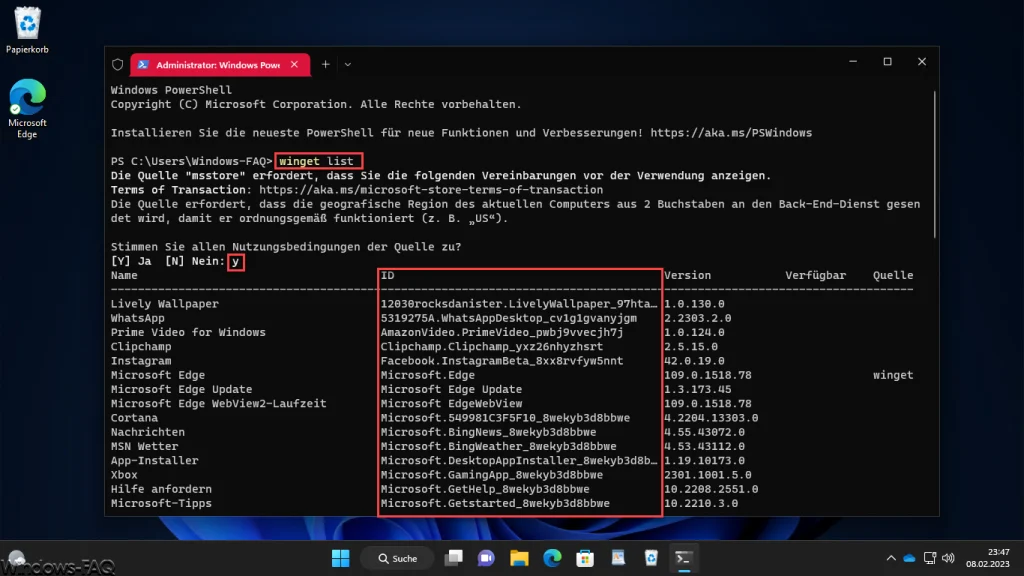The width and height of the screenshot is (1024, 576).
Task: Click version '1.3.173.45' of Edge Update
Action: 697,389
